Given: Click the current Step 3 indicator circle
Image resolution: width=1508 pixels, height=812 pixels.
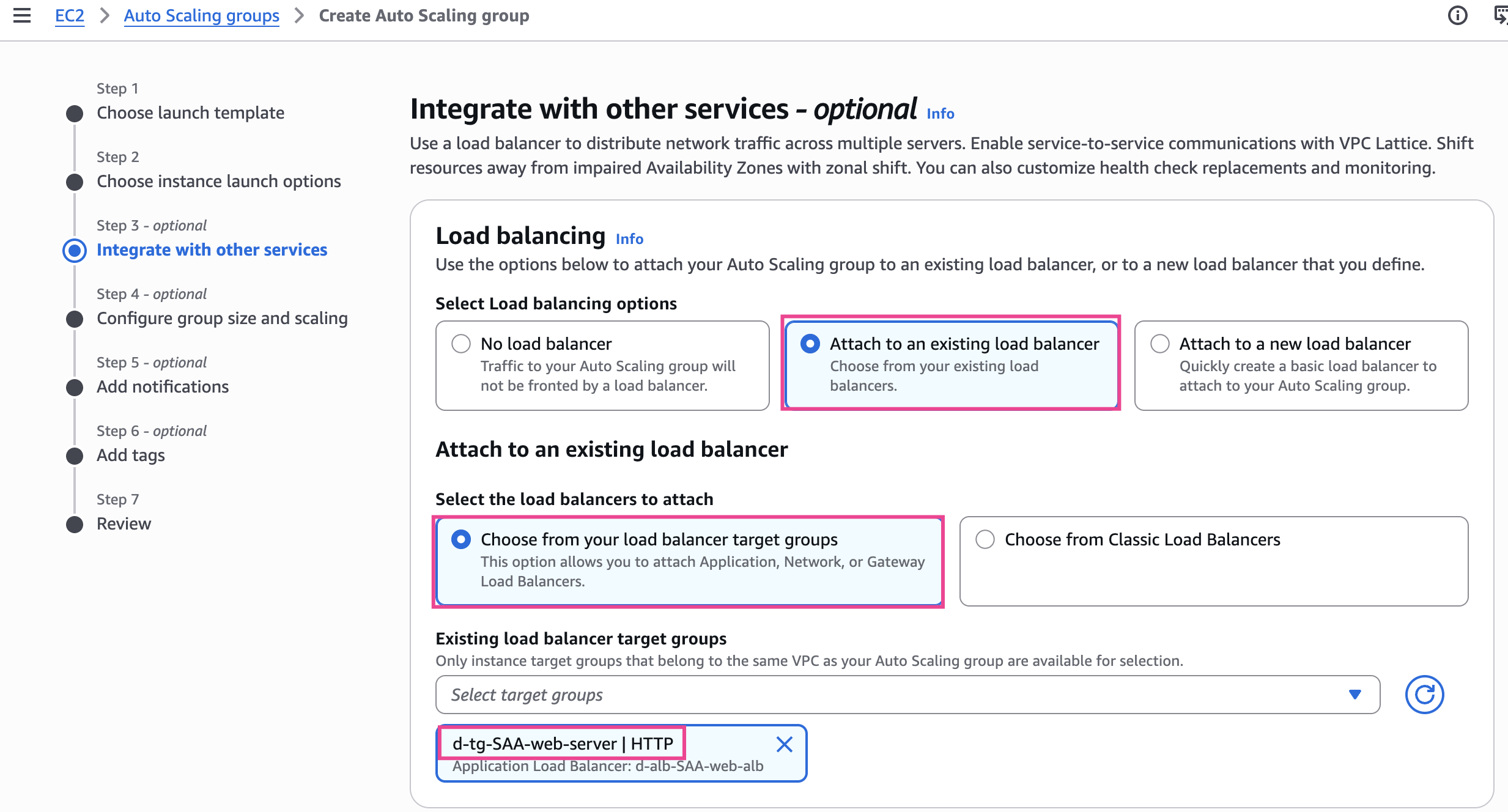Looking at the screenshot, I should point(75,250).
